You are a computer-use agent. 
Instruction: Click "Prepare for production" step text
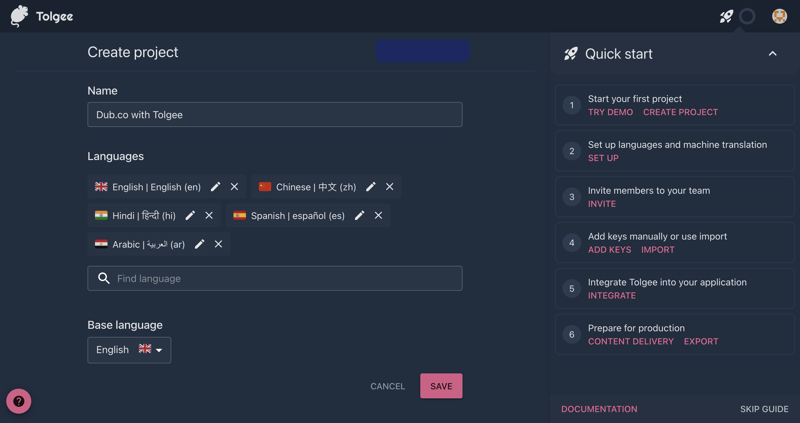pyautogui.click(x=636, y=328)
